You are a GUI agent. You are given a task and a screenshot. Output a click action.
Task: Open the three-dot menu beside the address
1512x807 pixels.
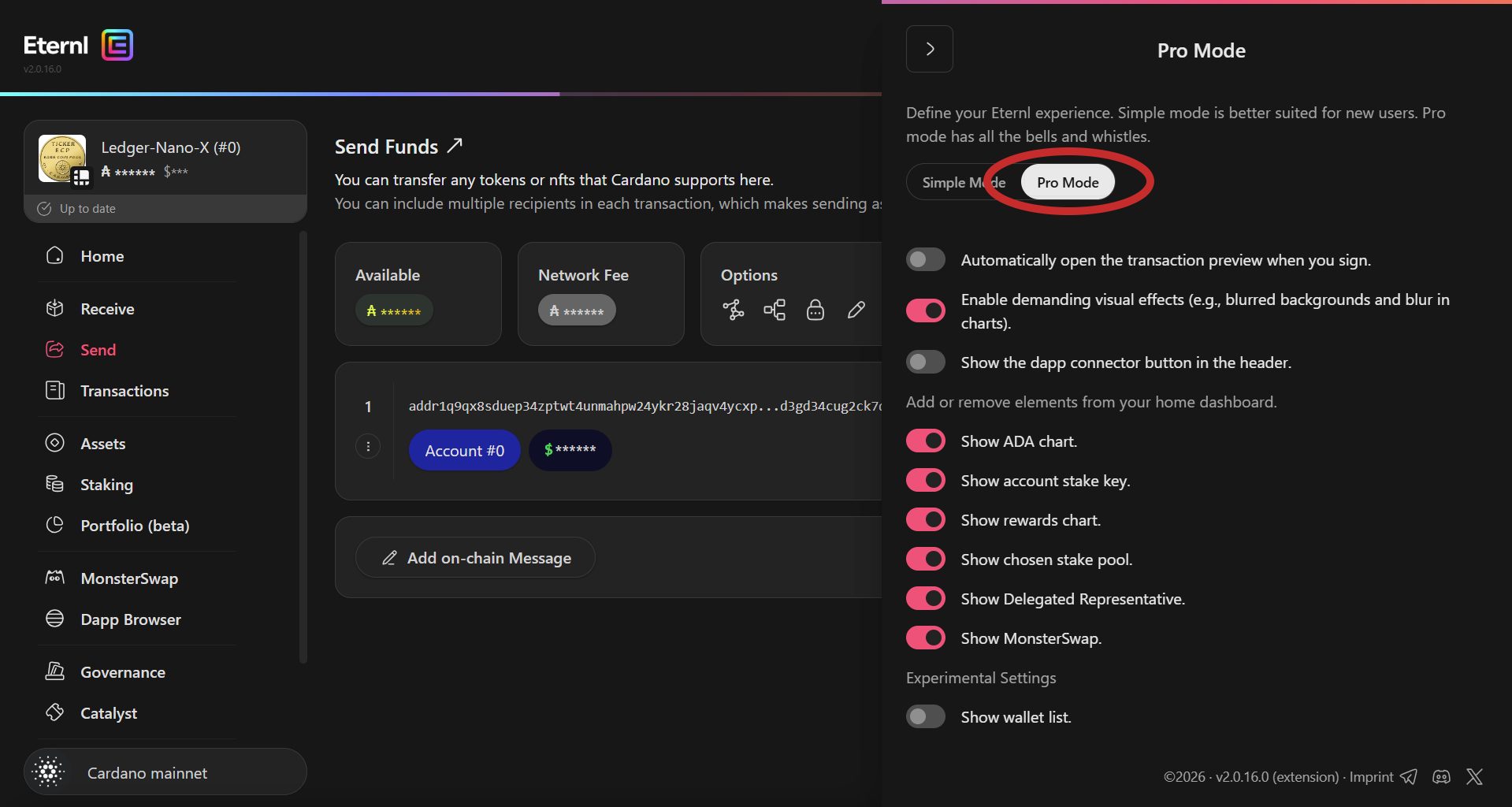coord(368,447)
